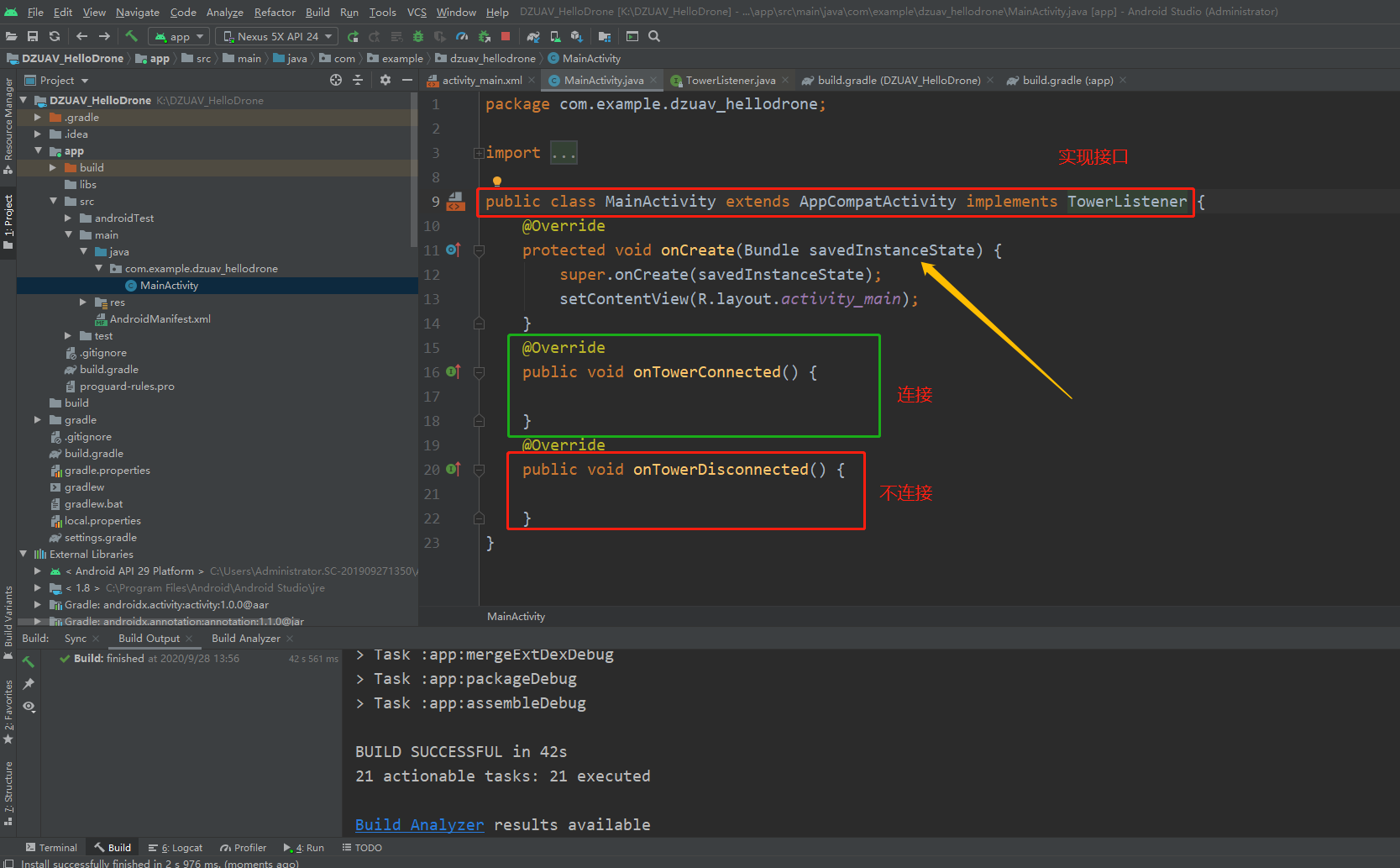Image resolution: width=1400 pixels, height=868 pixels.
Task: Open the VCS menu
Action: coord(417,12)
